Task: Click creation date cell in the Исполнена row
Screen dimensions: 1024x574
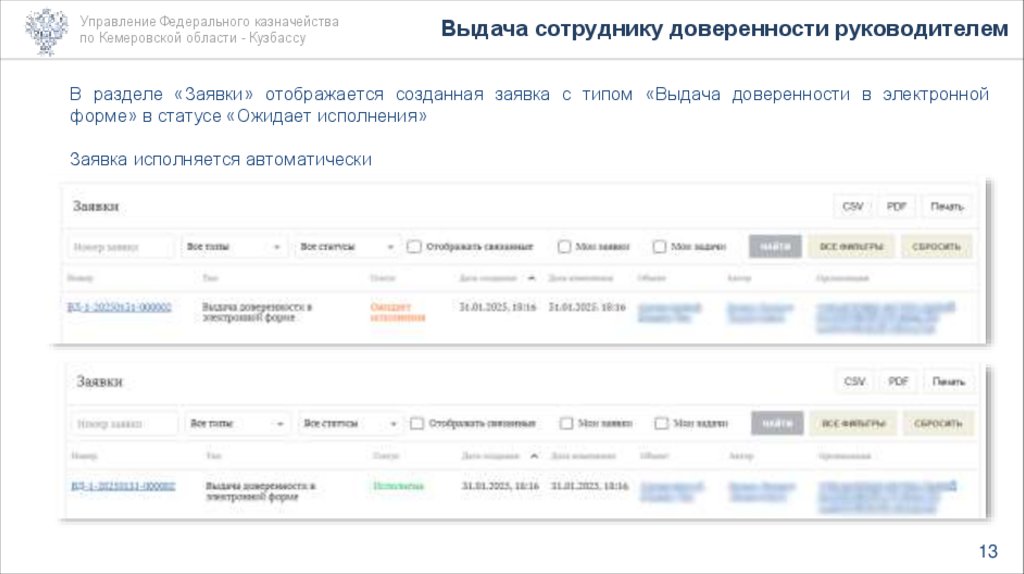Action: [x=500, y=486]
